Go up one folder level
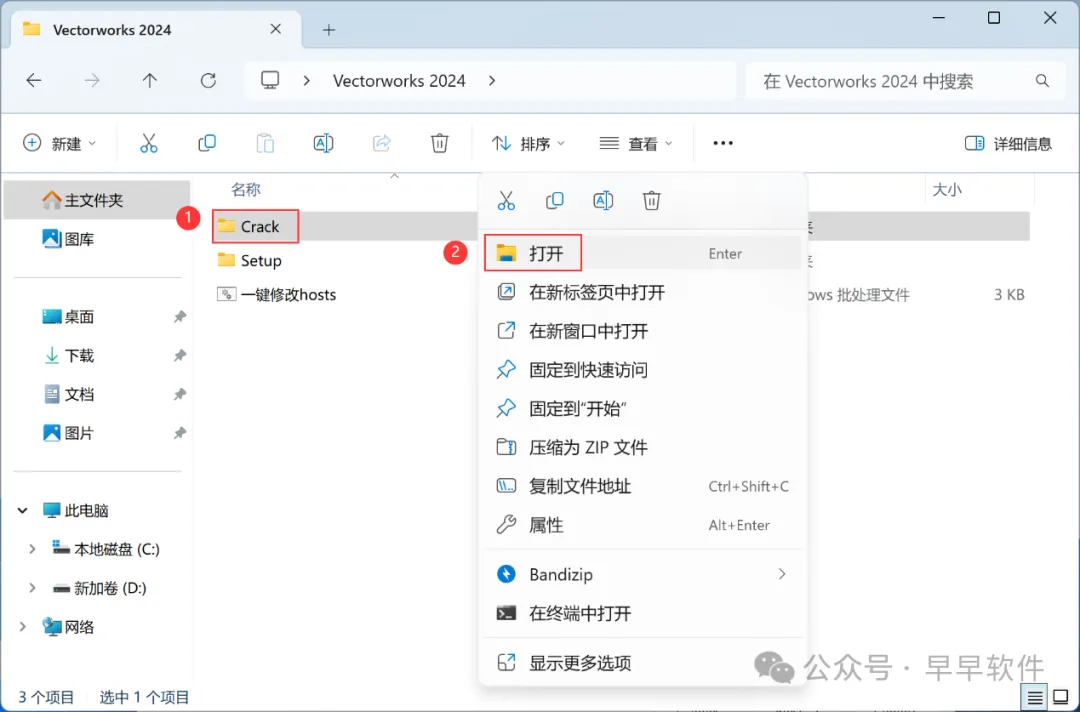The width and height of the screenshot is (1080, 712). click(149, 81)
